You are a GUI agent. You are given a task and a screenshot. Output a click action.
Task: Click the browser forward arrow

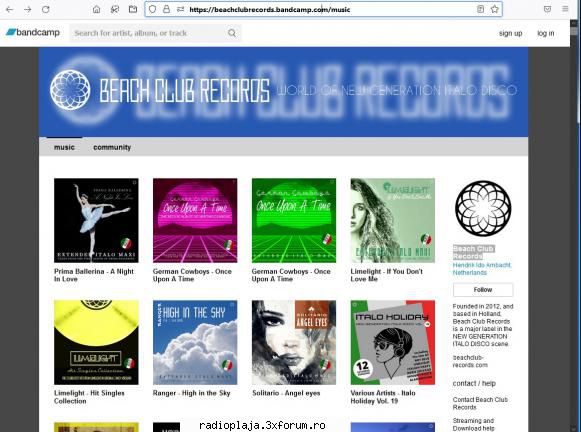coord(27,10)
